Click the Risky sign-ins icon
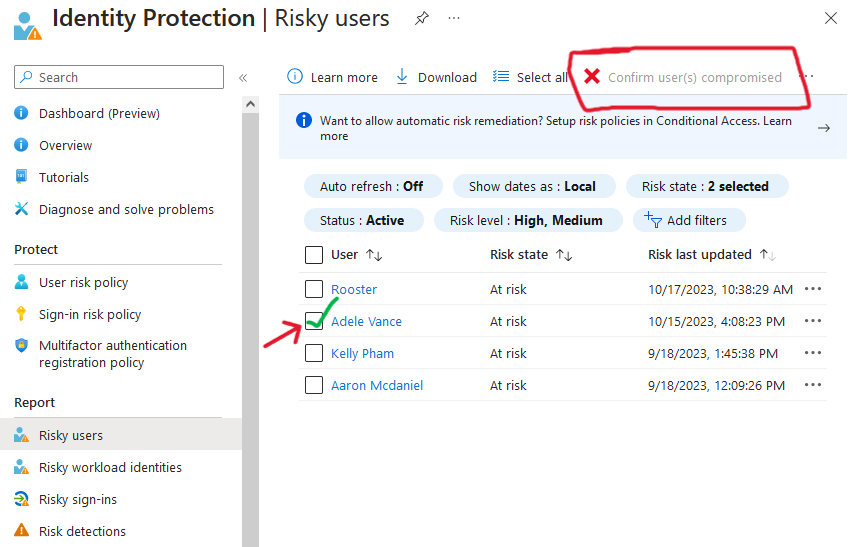855x547 pixels. (x=21, y=499)
